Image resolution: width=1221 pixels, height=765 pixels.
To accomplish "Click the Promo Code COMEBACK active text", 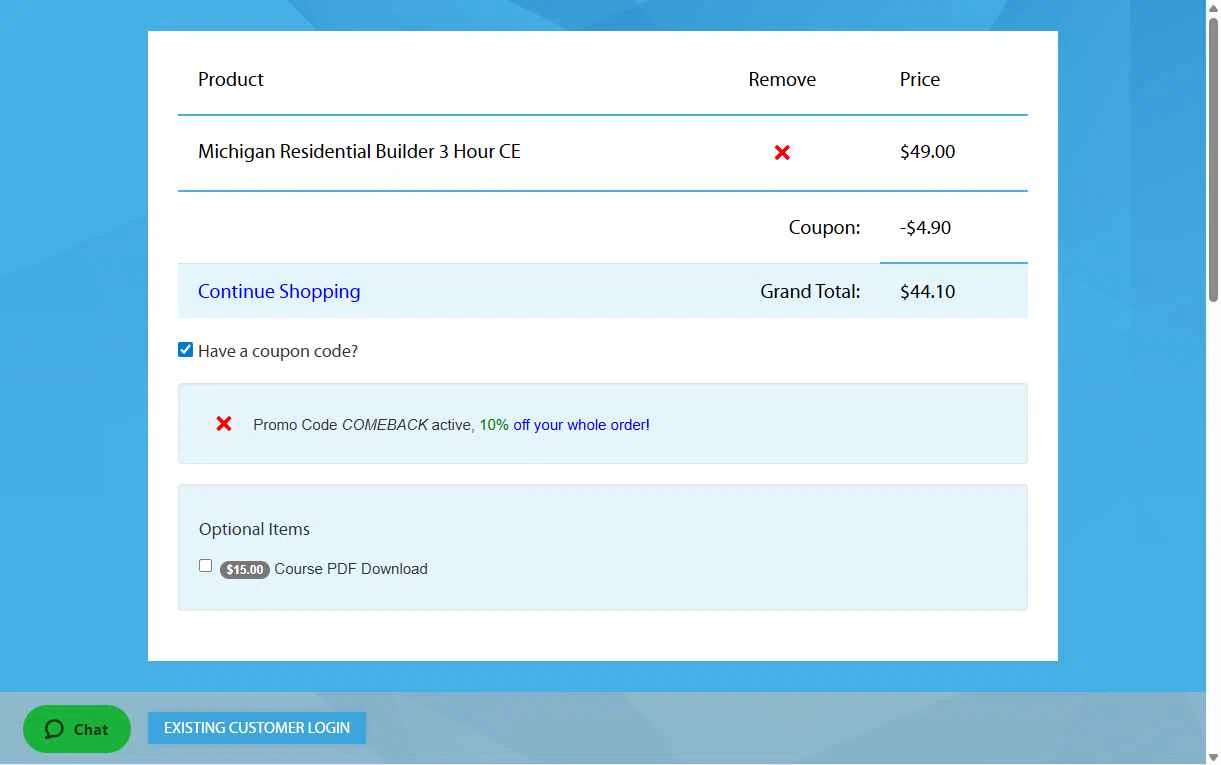I will click(363, 425).
